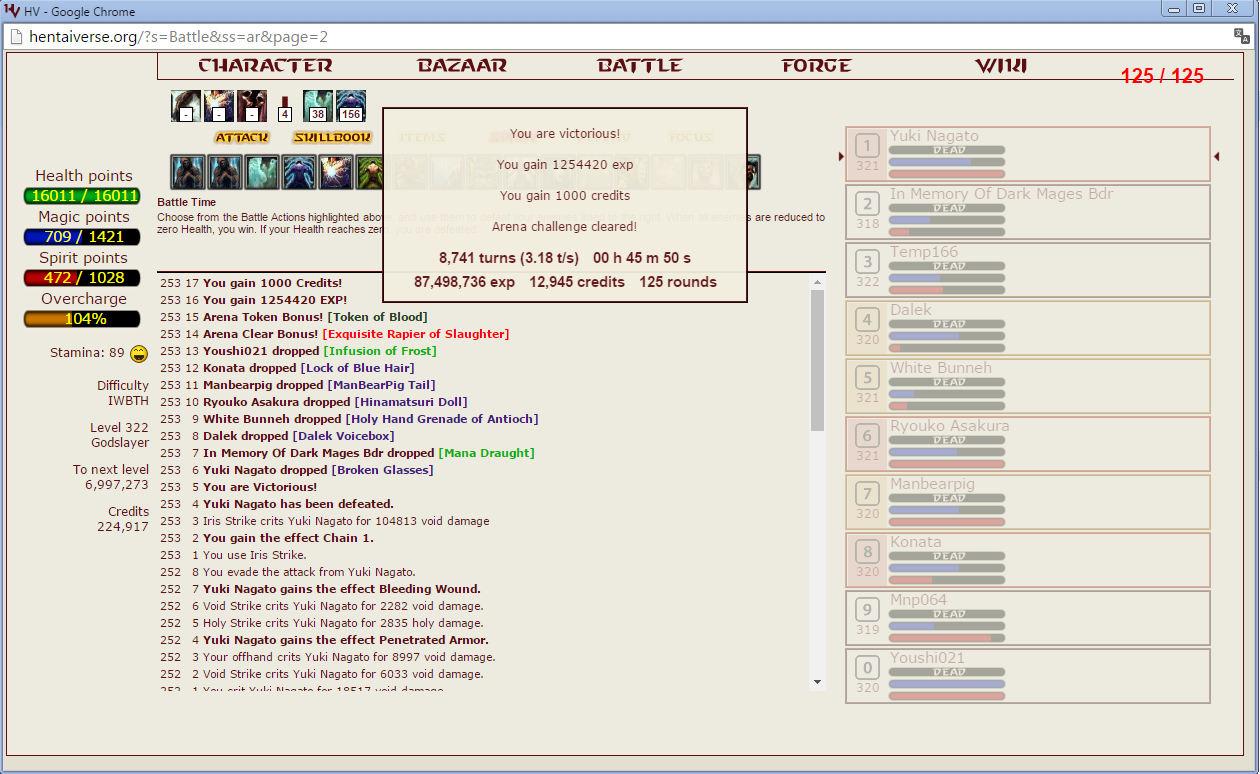Click the Overcharge bar at 104%
Screen dimensions: 1260x774
tap(82, 319)
